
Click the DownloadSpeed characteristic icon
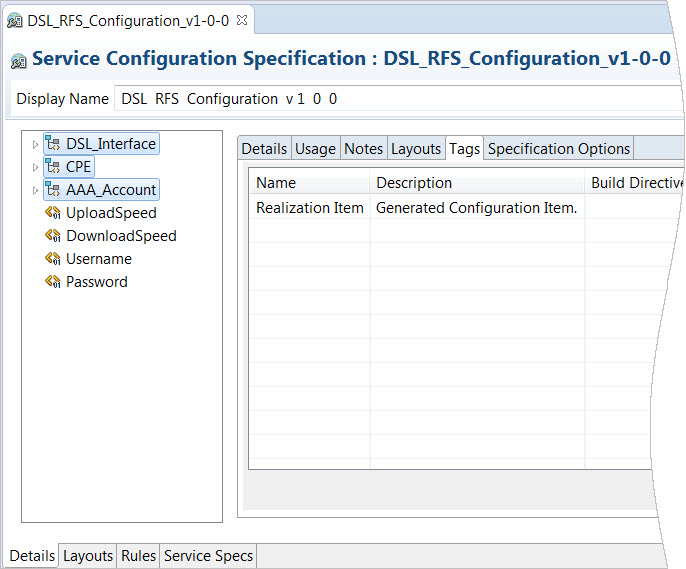pyautogui.click(x=53, y=236)
